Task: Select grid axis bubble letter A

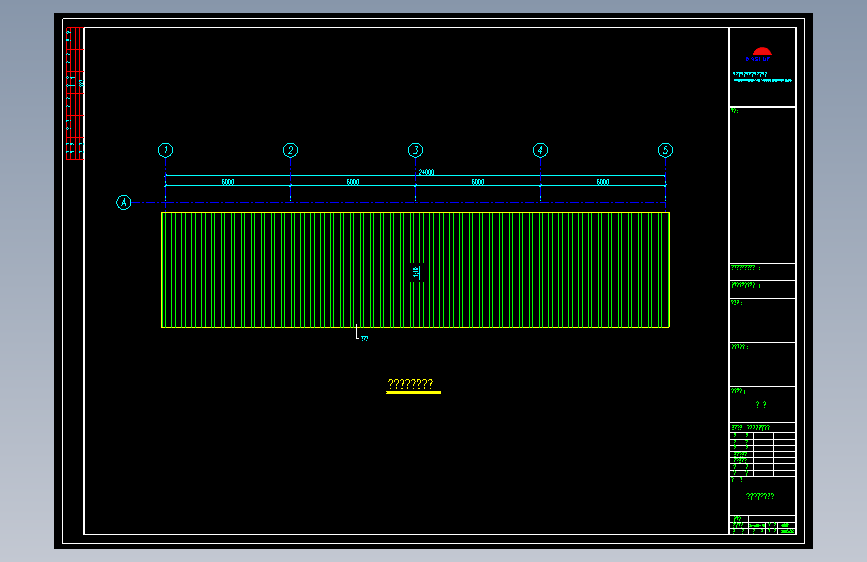Action: [x=123, y=202]
